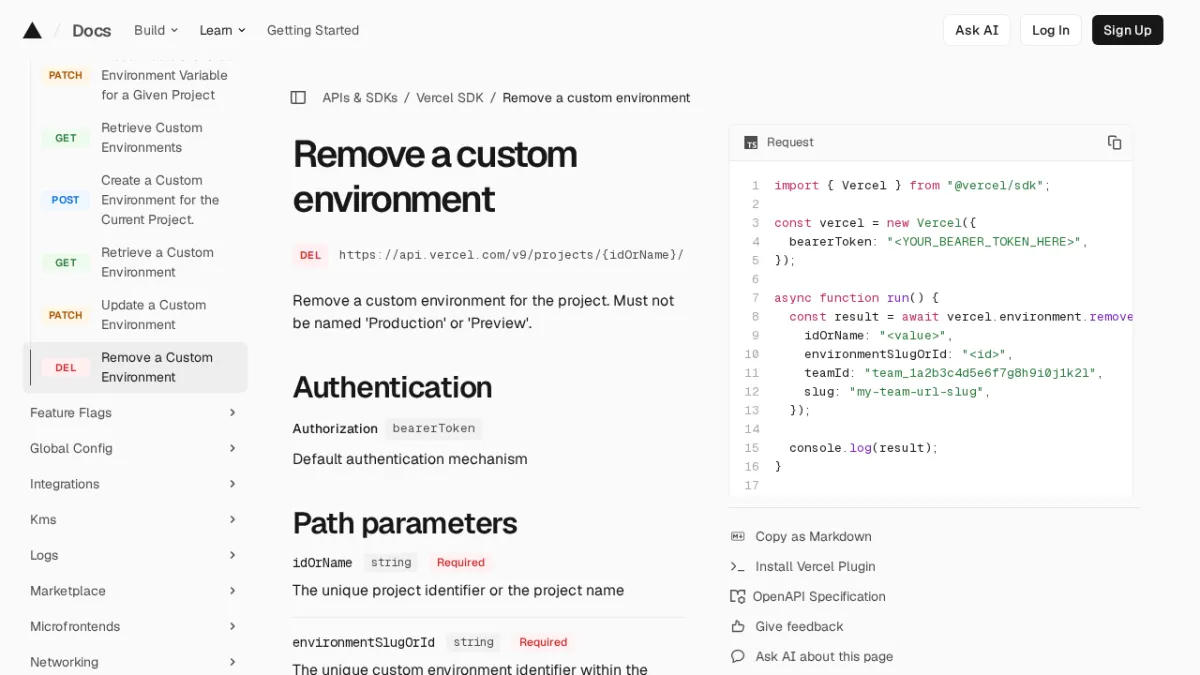The image size is (1200, 675).
Task: Click the DEL badge beside API URL
Action: (310, 255)
